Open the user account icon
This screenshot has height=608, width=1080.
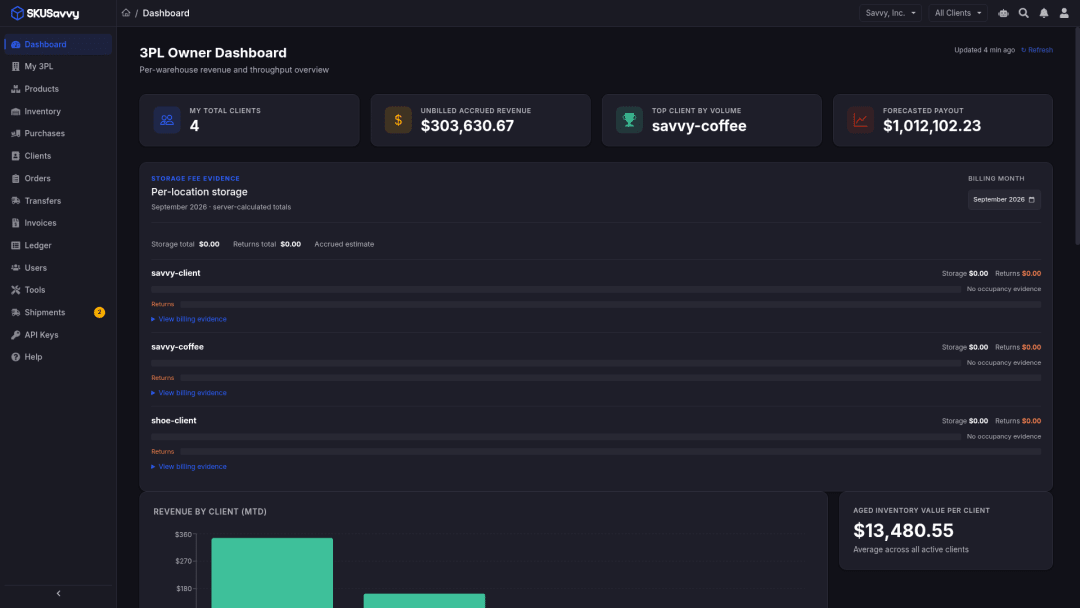[x=1064, y=13]
